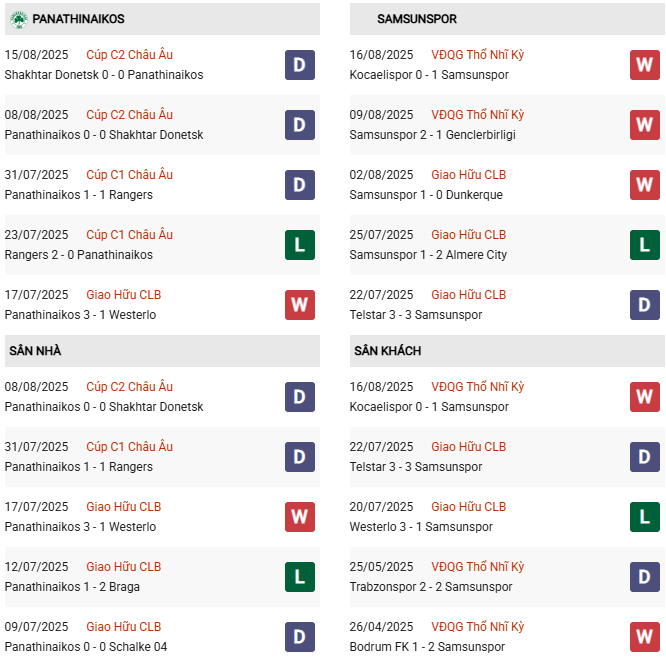This screenshot has width=666, height=661.
Task: Select the SAMSUNSPOR header tab
Action: pyautogui.click(x=417, y=19)
